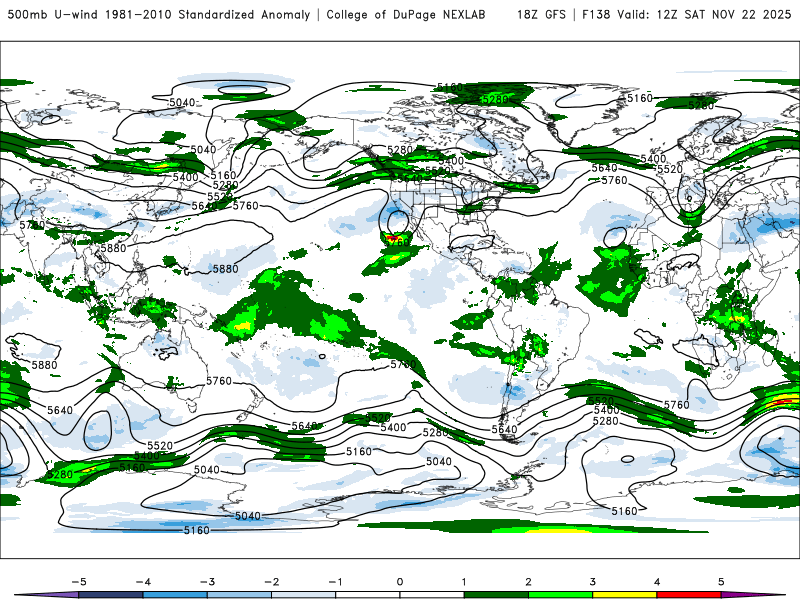Click the '−5' colorbar label
This screenshot has height=600, width=800.
[79, 582]
